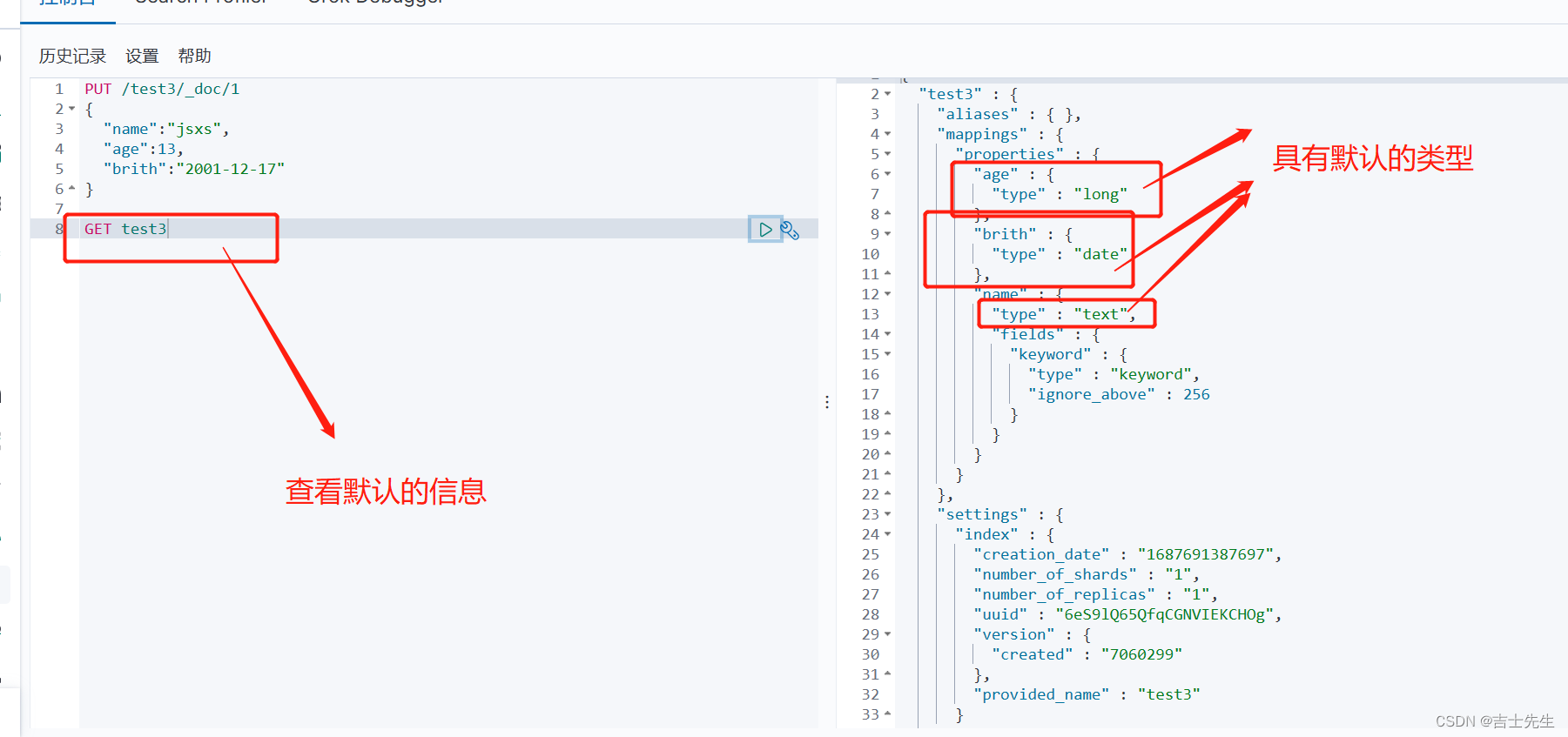
Task: Click the "brith":"2001-12-17" line in the editor
Action: click(194, 169)
